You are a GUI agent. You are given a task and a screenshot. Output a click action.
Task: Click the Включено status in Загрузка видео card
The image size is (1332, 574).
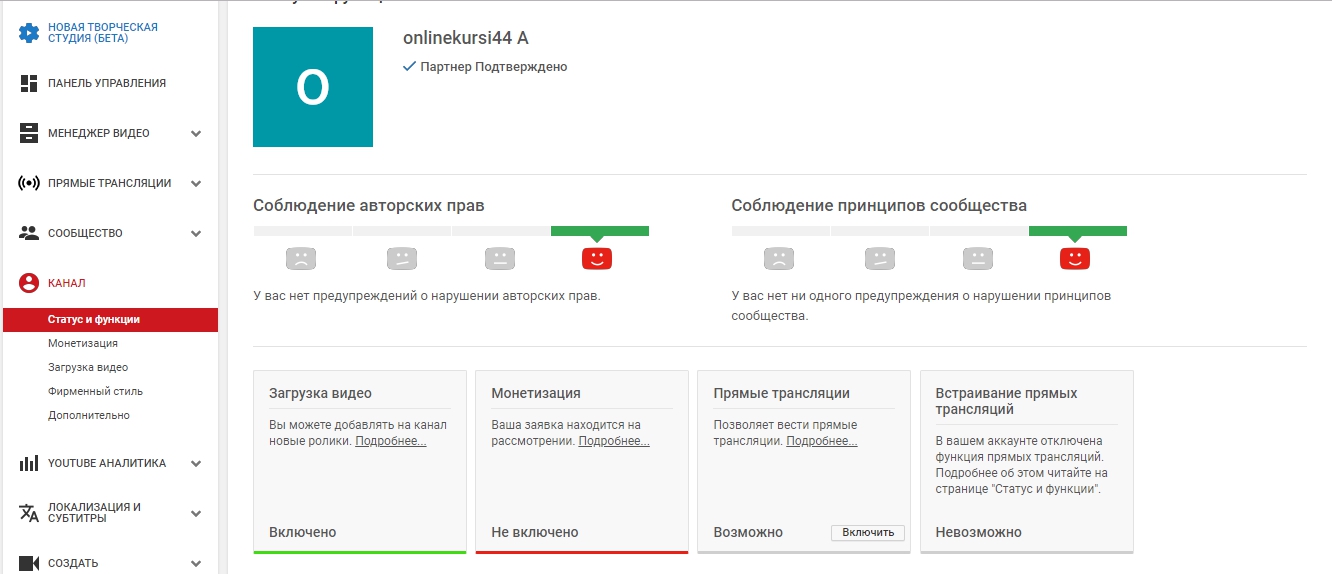(303, 532)
